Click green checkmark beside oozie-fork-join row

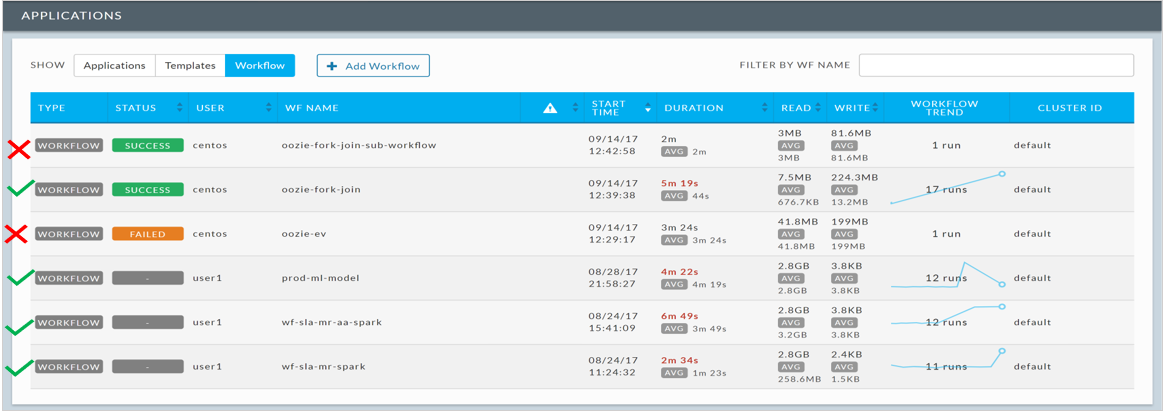point(19,188)
